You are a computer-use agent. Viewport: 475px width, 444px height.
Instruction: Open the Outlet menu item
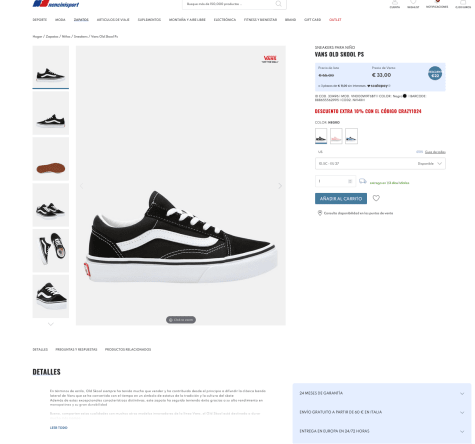pos(335,20)
